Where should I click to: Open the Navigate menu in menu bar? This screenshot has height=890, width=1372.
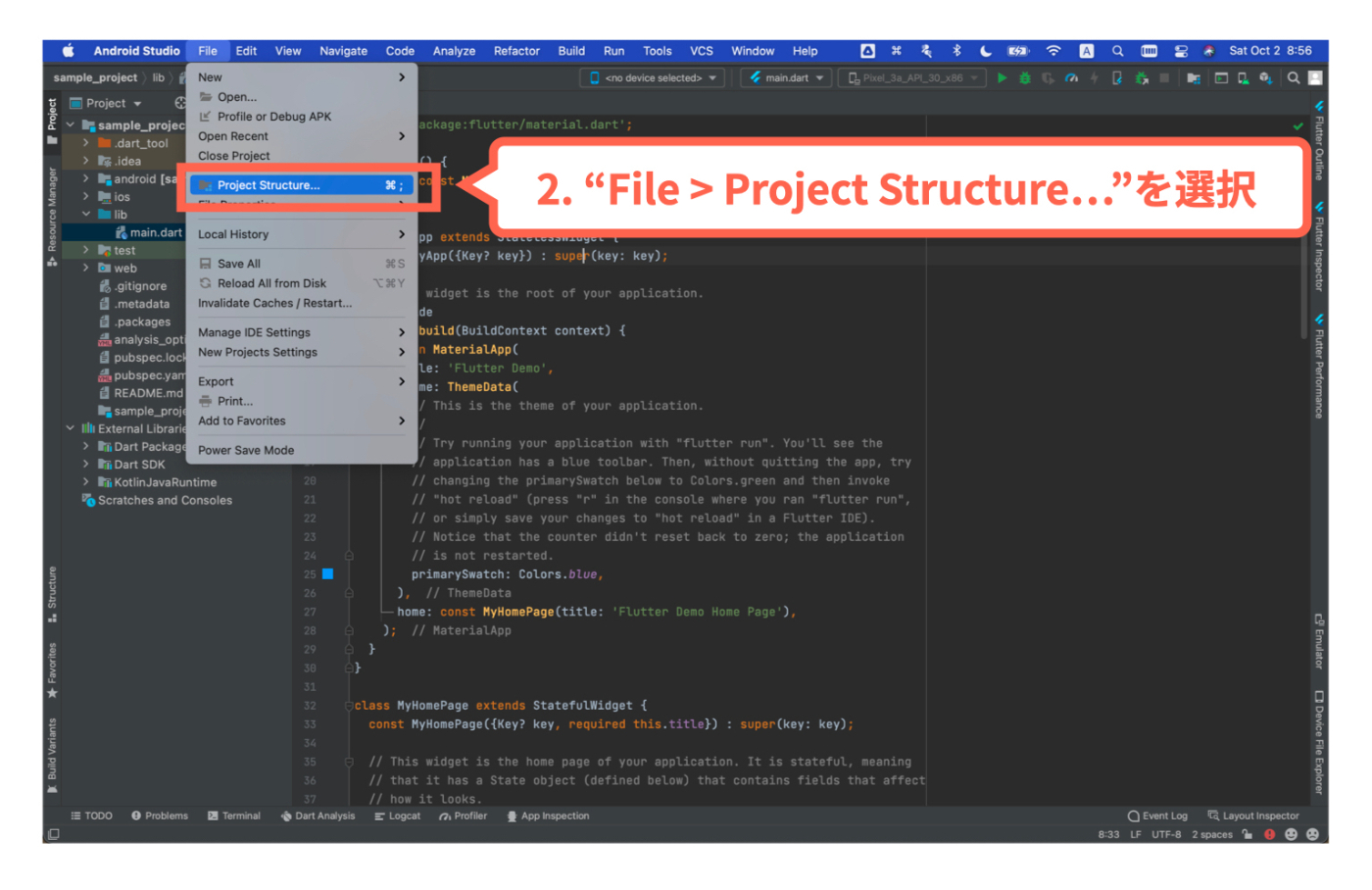[343, 51]
